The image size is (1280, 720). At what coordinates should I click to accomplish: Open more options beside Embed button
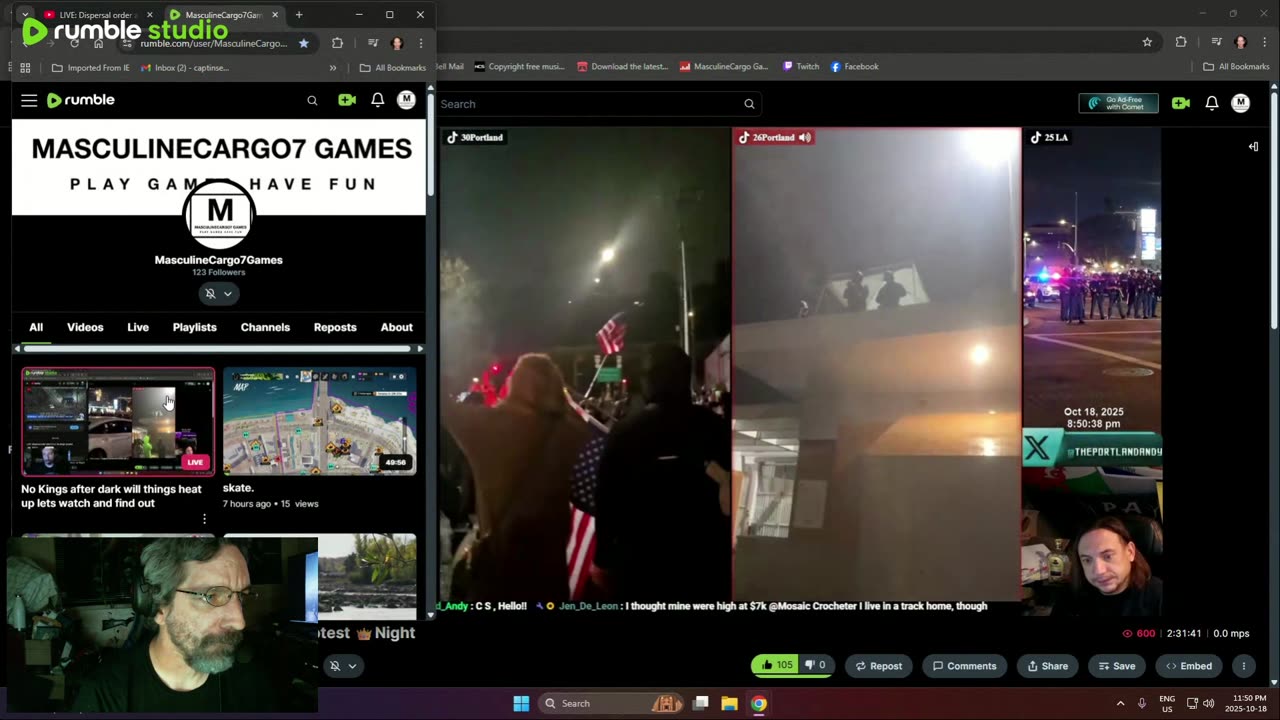click(x=1243, y=666)
